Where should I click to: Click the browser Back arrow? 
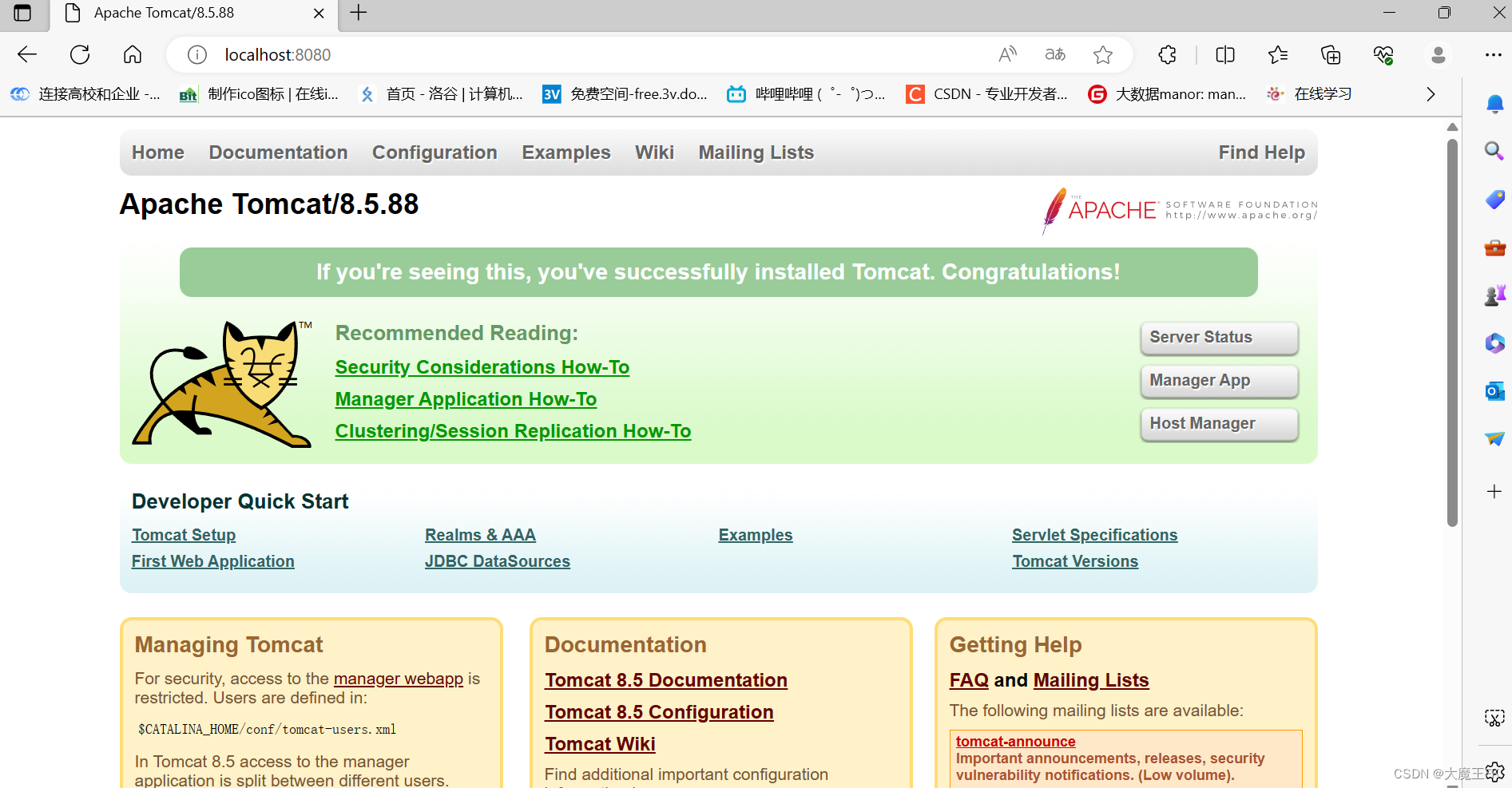click(27, 54)
